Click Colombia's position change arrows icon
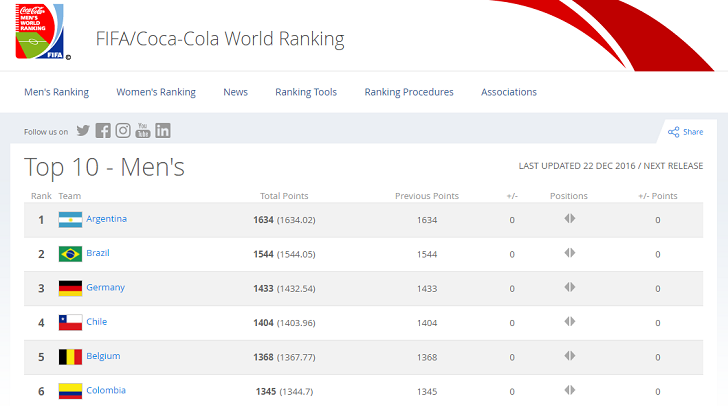 point(570,390)
